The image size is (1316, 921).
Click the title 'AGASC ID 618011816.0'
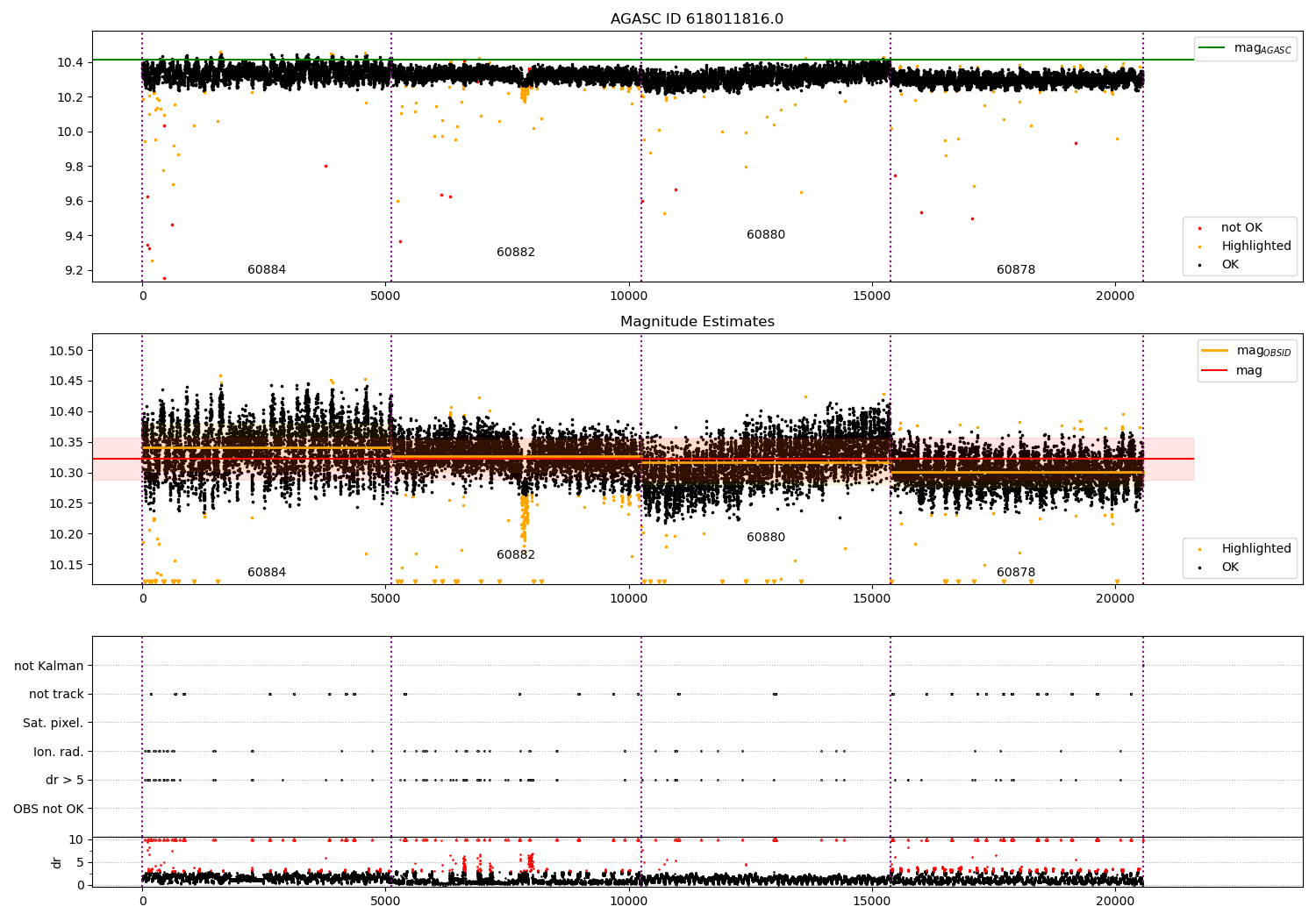pos(697,19)
